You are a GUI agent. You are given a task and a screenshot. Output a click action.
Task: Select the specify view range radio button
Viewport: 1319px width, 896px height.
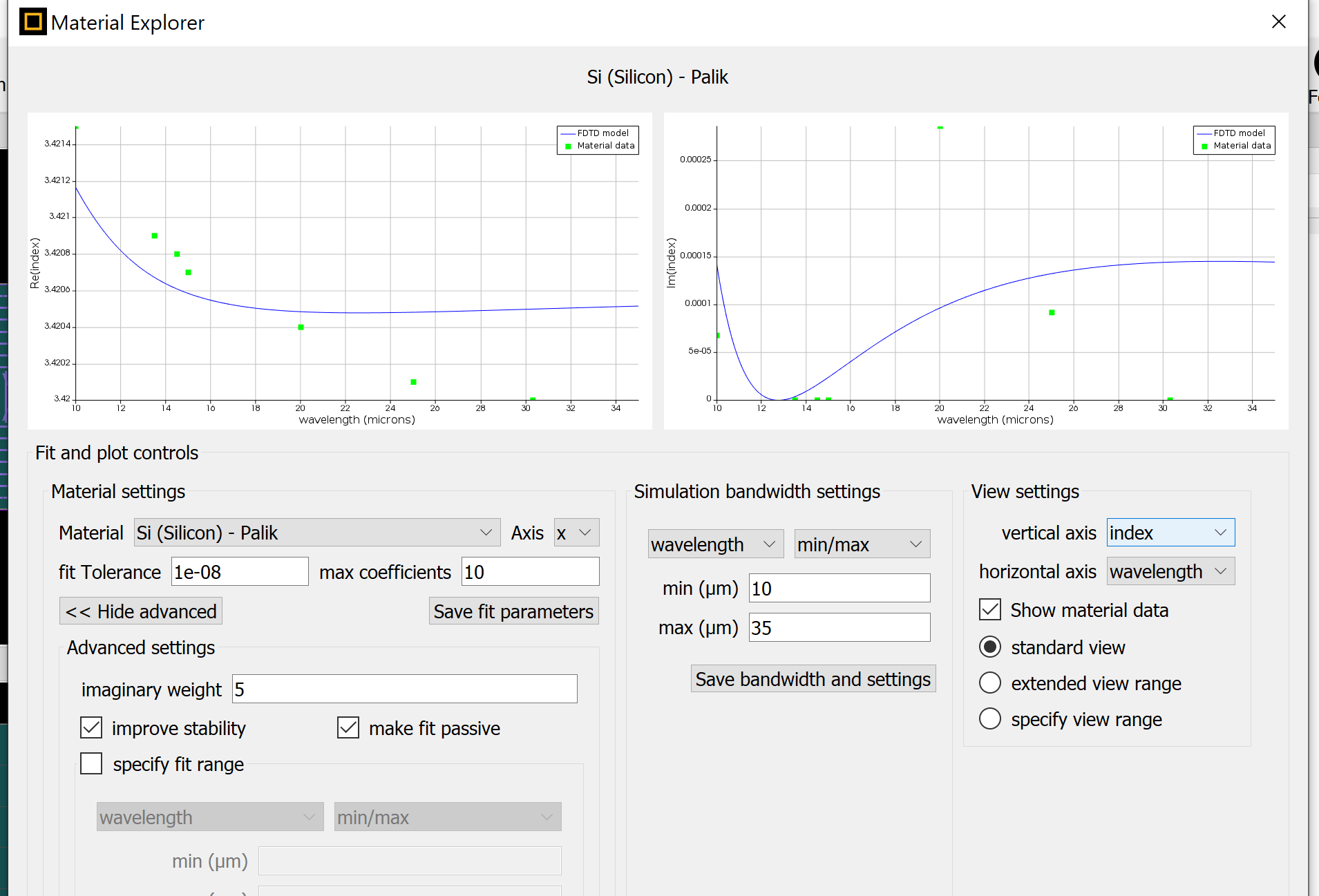pyautogui.click(x=989, y=718)
